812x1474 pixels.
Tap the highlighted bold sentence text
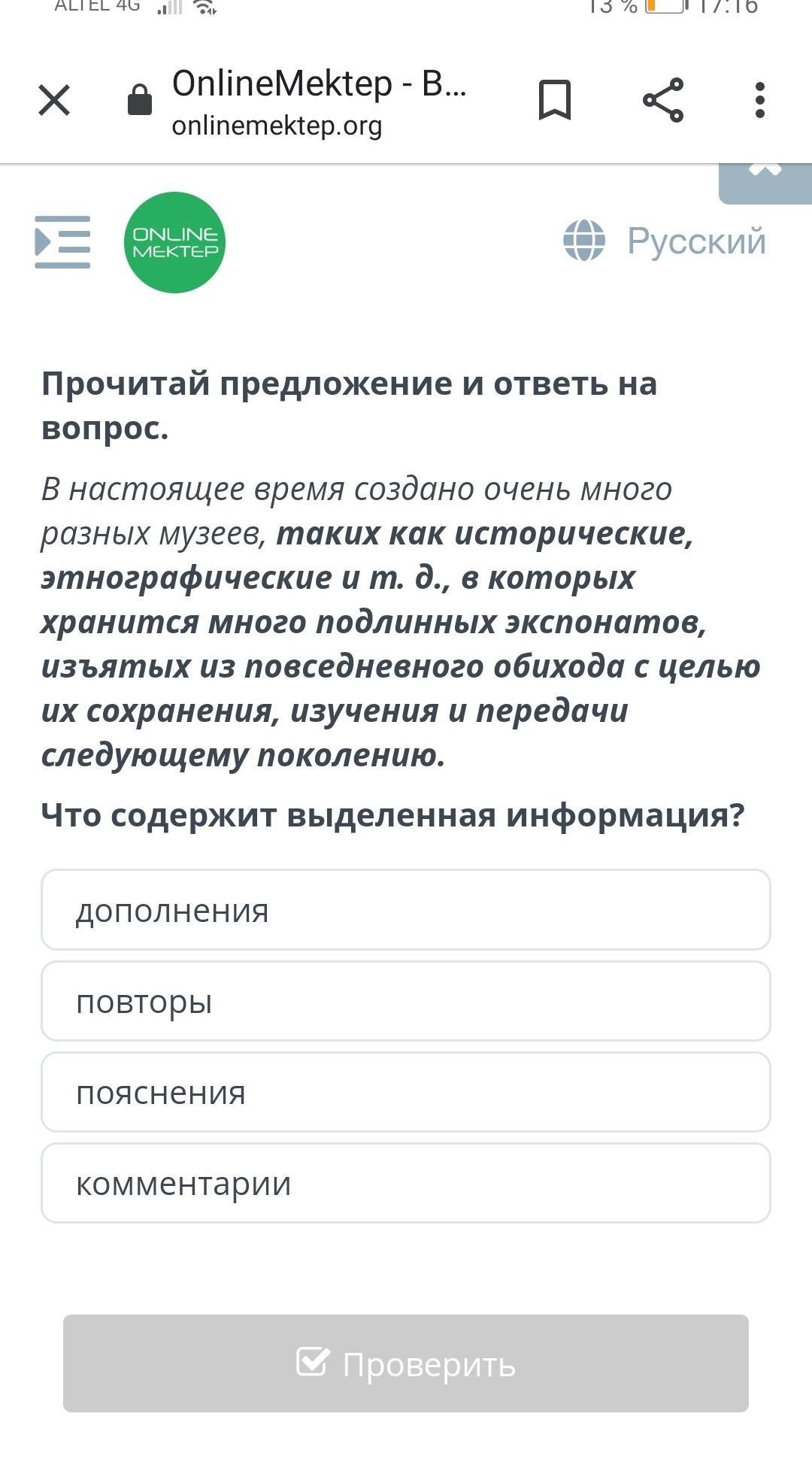click(x=401, y=644)
